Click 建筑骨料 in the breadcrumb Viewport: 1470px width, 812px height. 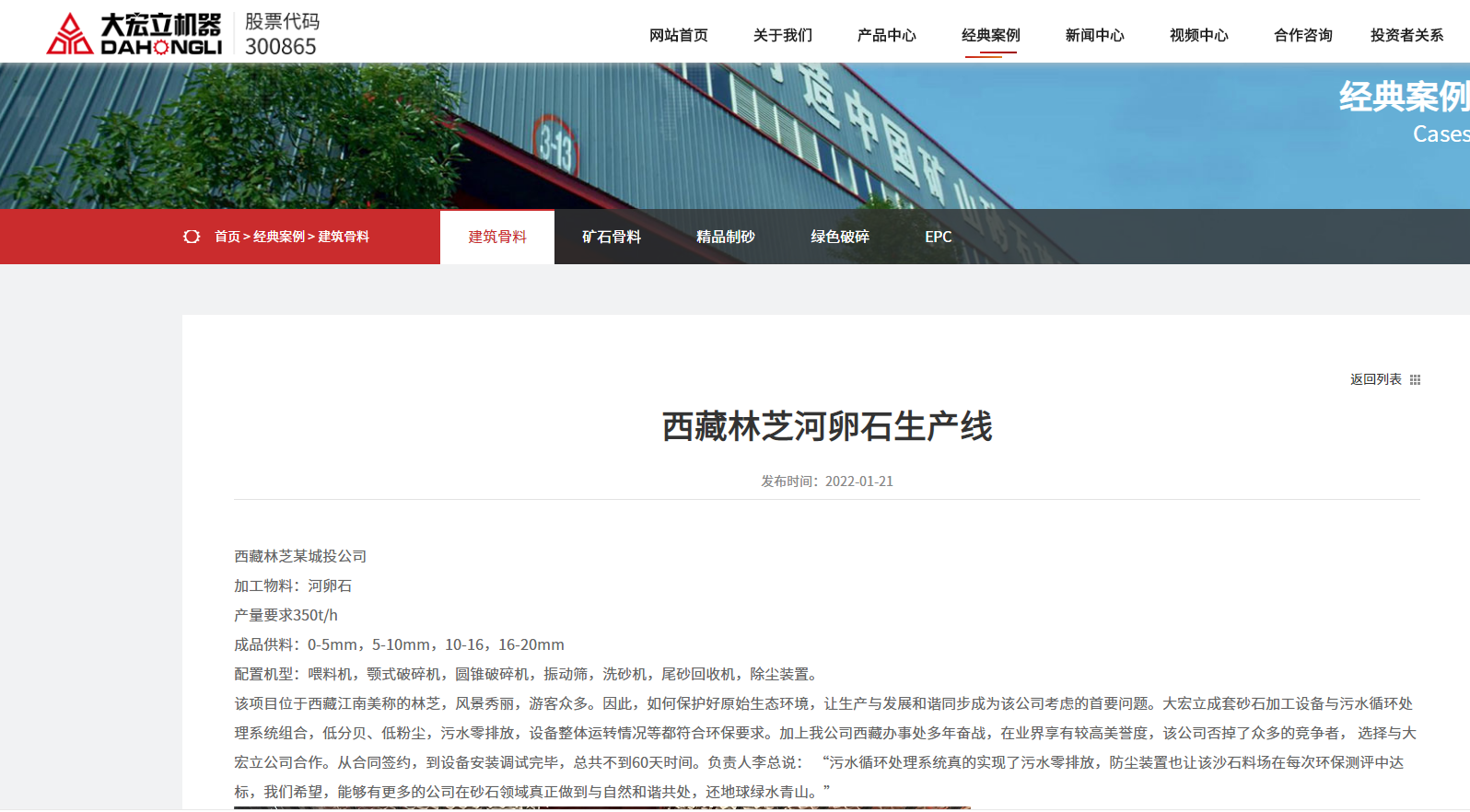click(344, 237)
